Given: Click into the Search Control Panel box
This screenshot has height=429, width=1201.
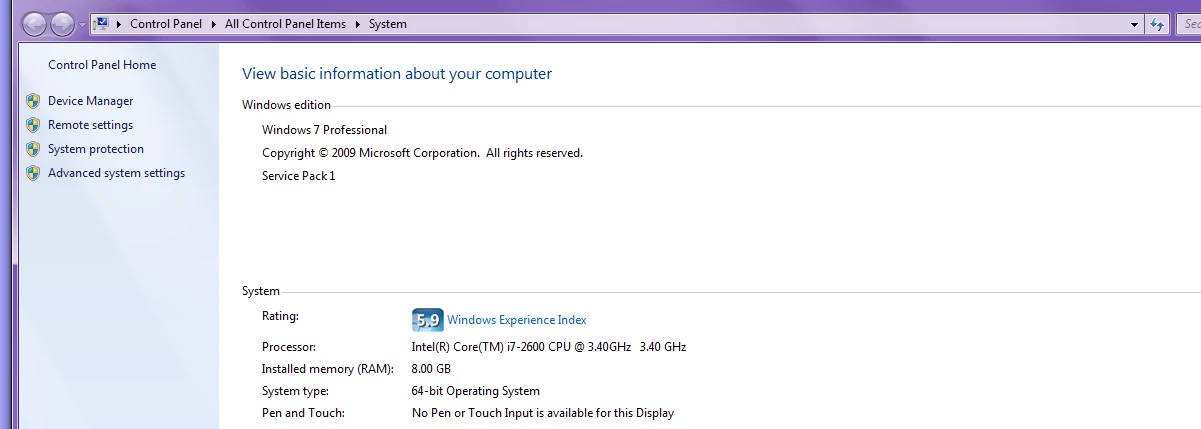Looking at the screenshot, I should point(1188,24).
